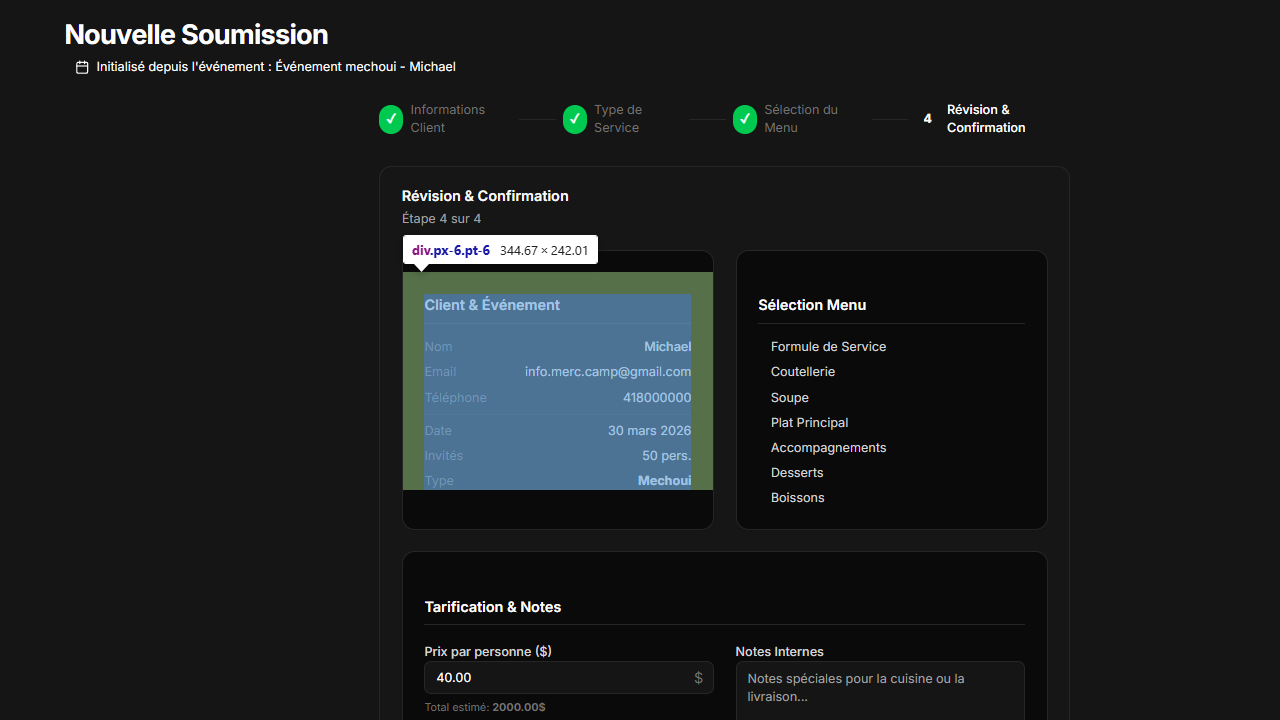Image resolution: width=1280 pixels, height=720 pixels.
Task: Click the initialized-from-event text mentioning Michael
Action: [x=276, y=67]
